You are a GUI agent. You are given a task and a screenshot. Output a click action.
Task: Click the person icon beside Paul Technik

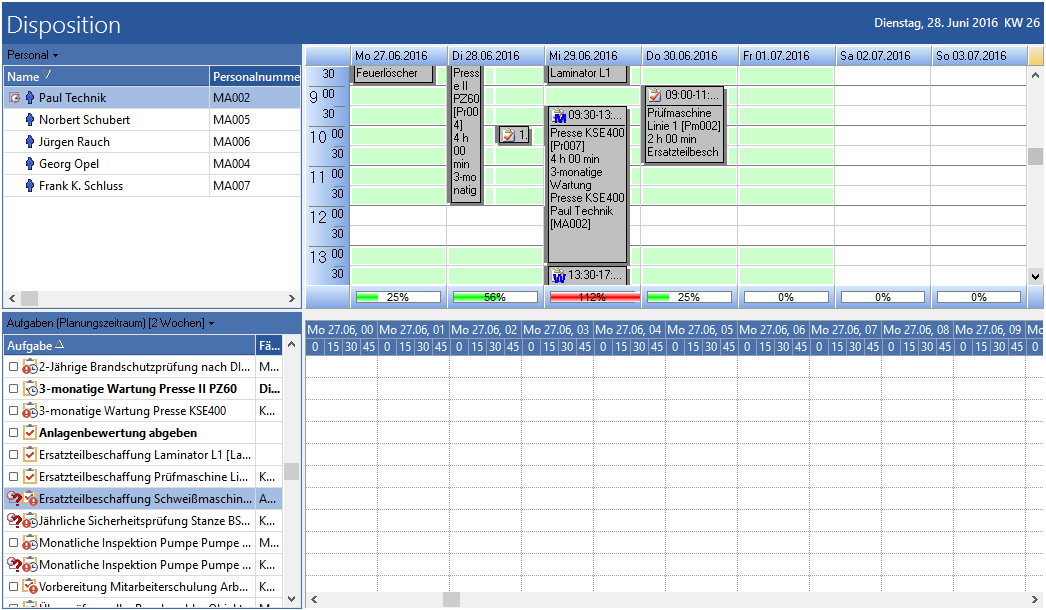pos(29,97)
